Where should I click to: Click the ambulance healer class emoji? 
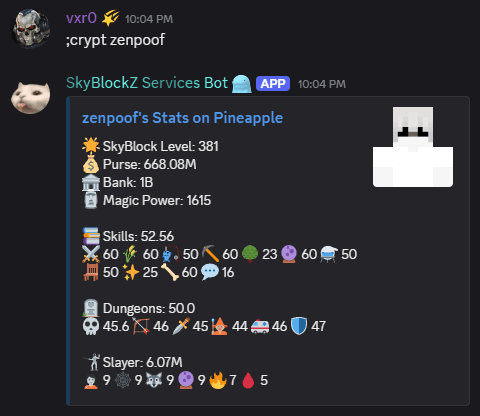[x=260, y=326]
